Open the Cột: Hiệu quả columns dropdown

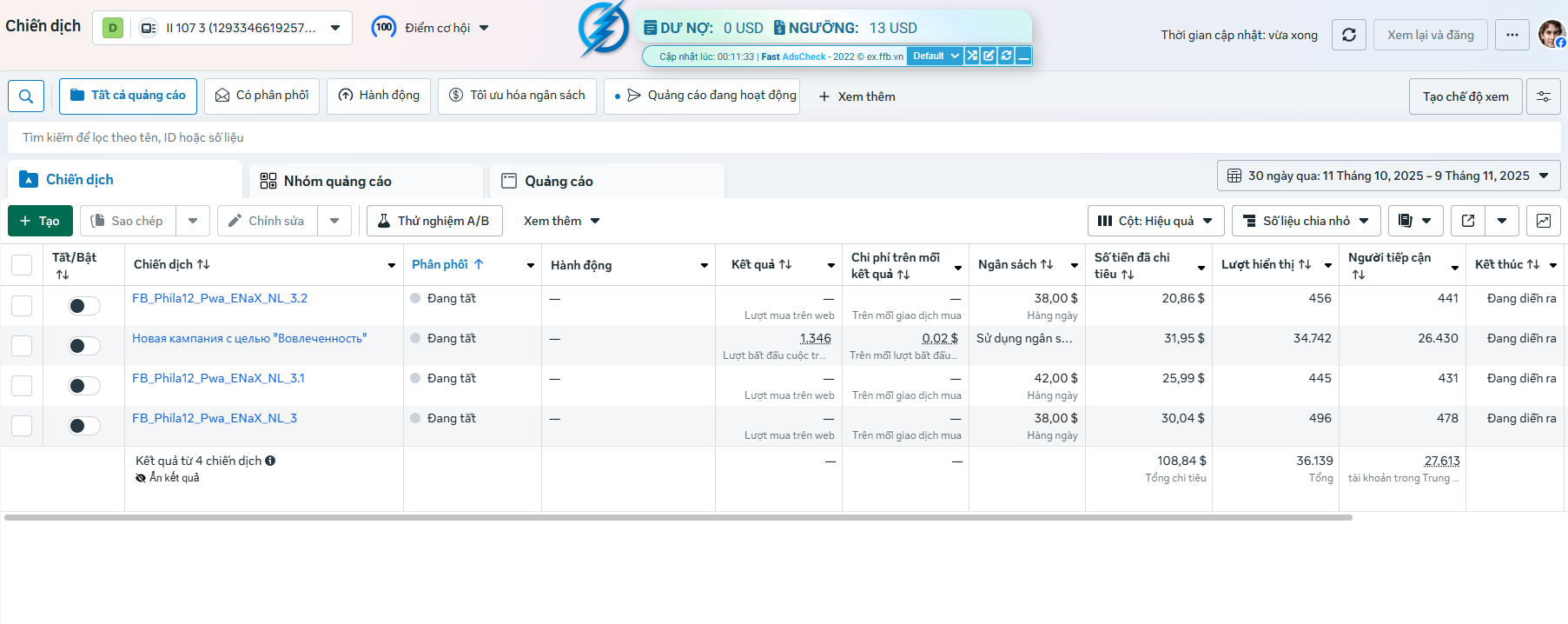[x=1156, y=221]
